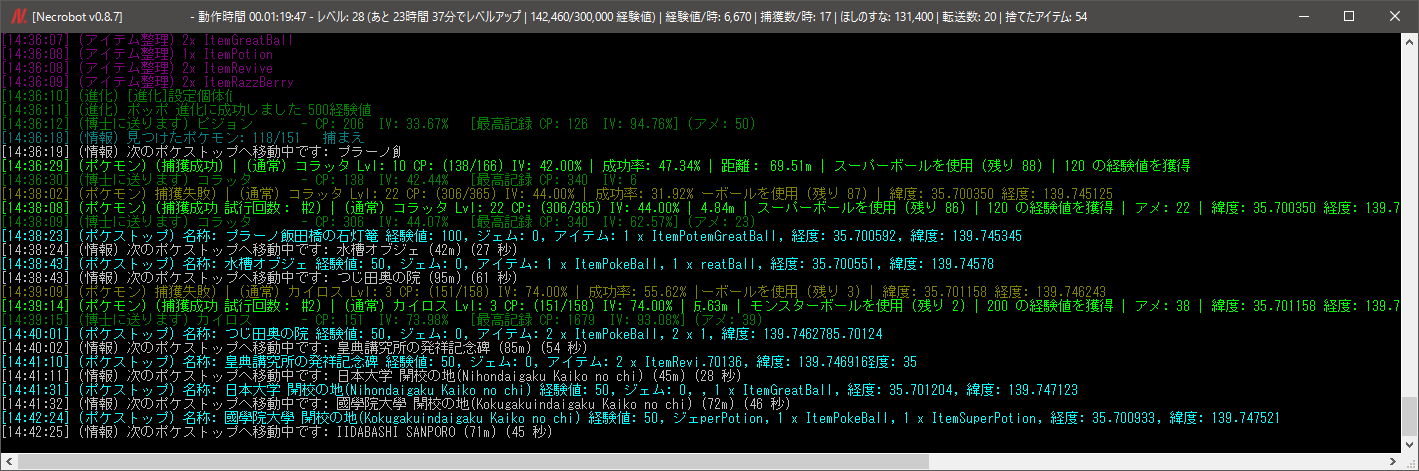This screenshot has height=471, width=1419.
Task: Maximize the Necrobot console window
Action: pyautogui.click(x=1349, y=17)
